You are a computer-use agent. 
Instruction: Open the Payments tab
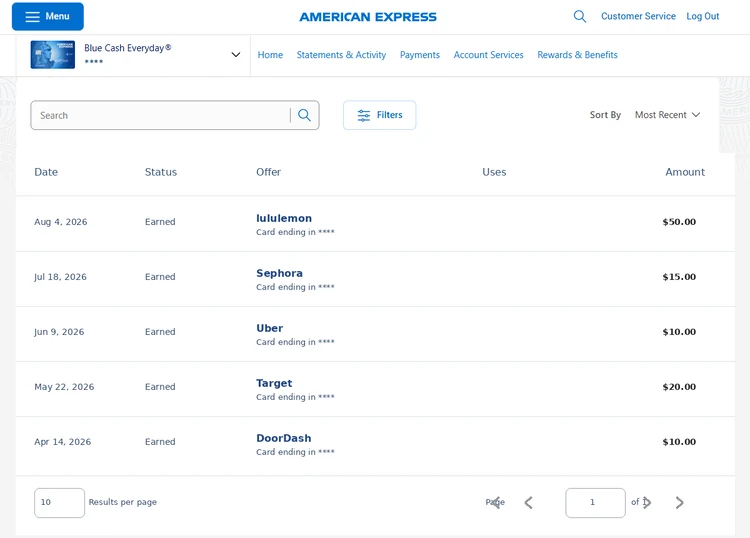coord(419,55)
